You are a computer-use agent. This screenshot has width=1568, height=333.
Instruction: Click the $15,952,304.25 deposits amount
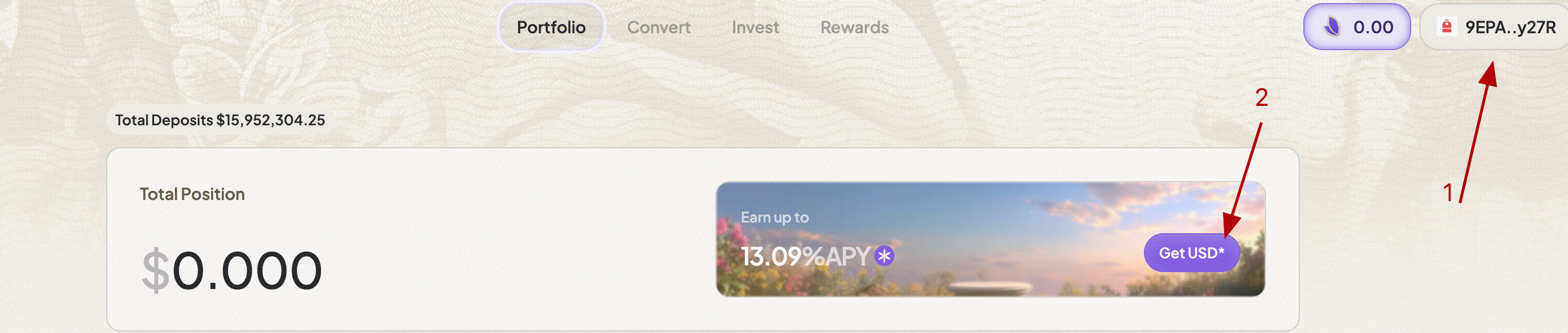coord(270,120)
